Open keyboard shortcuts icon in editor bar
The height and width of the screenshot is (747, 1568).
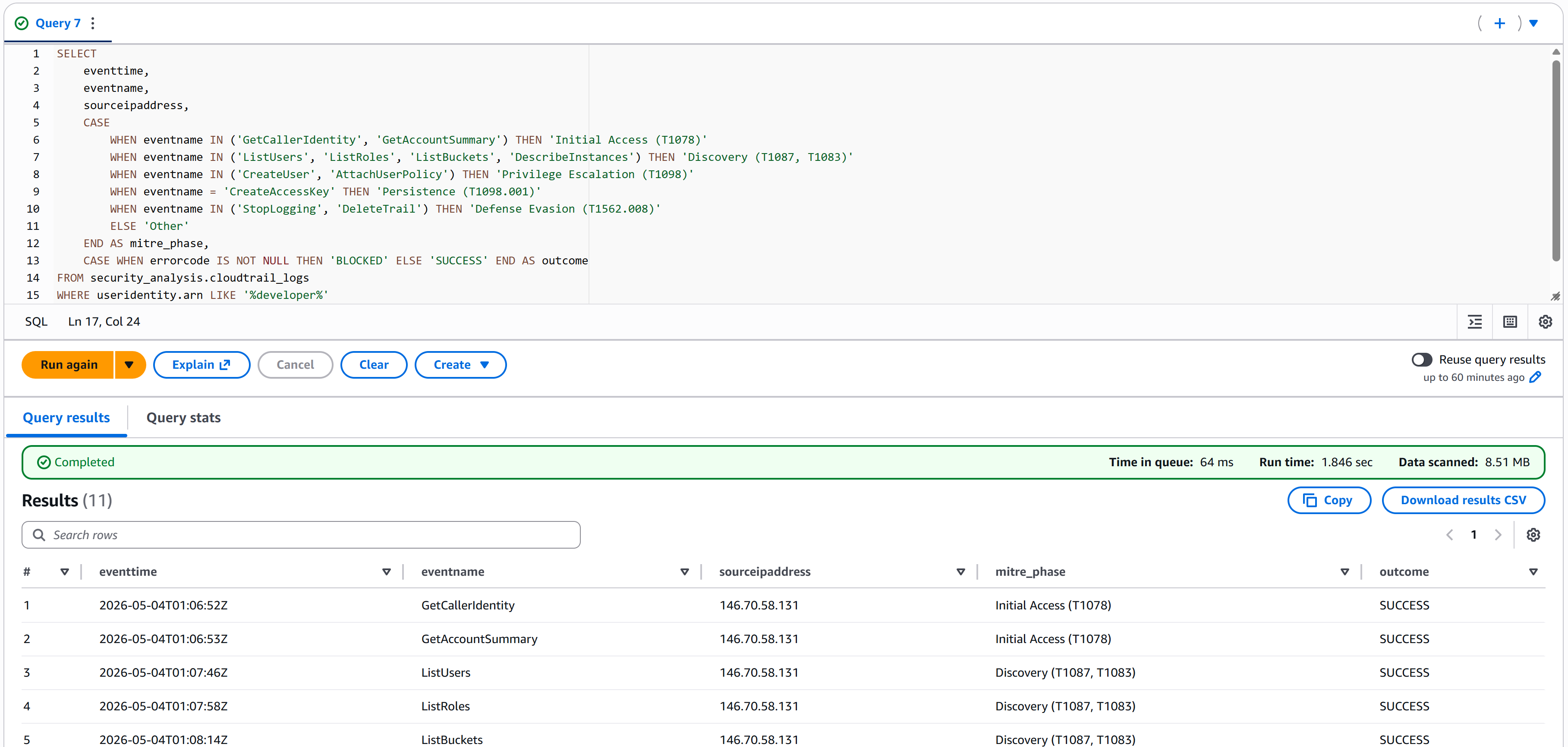pyautogui.click(x=1510, y=322)
